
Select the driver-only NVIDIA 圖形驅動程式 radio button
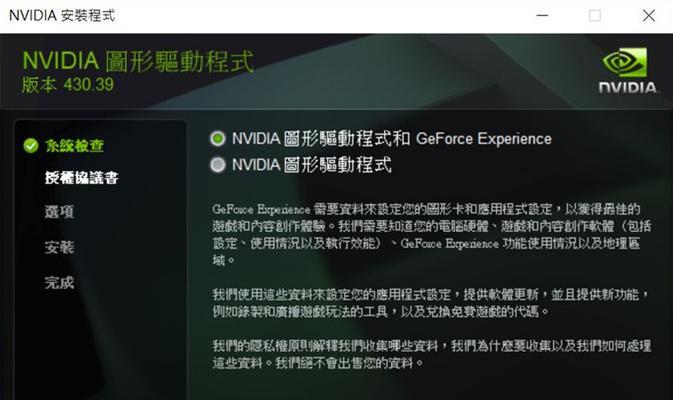(218, 165)
